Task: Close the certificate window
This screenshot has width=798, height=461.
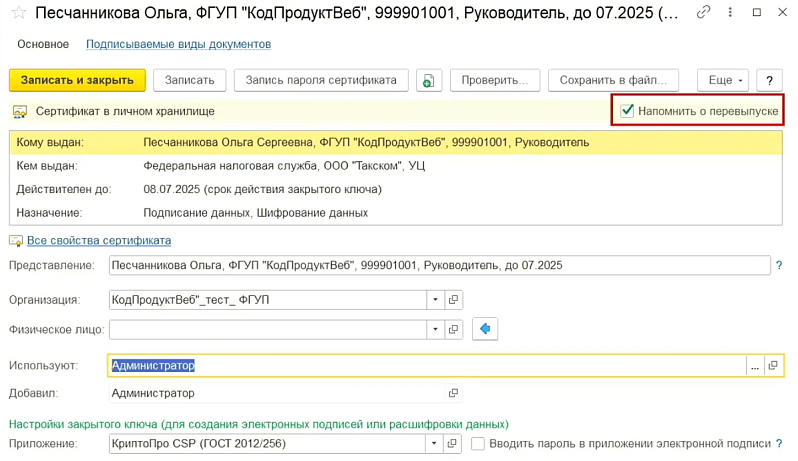Action: click(783, 12)
